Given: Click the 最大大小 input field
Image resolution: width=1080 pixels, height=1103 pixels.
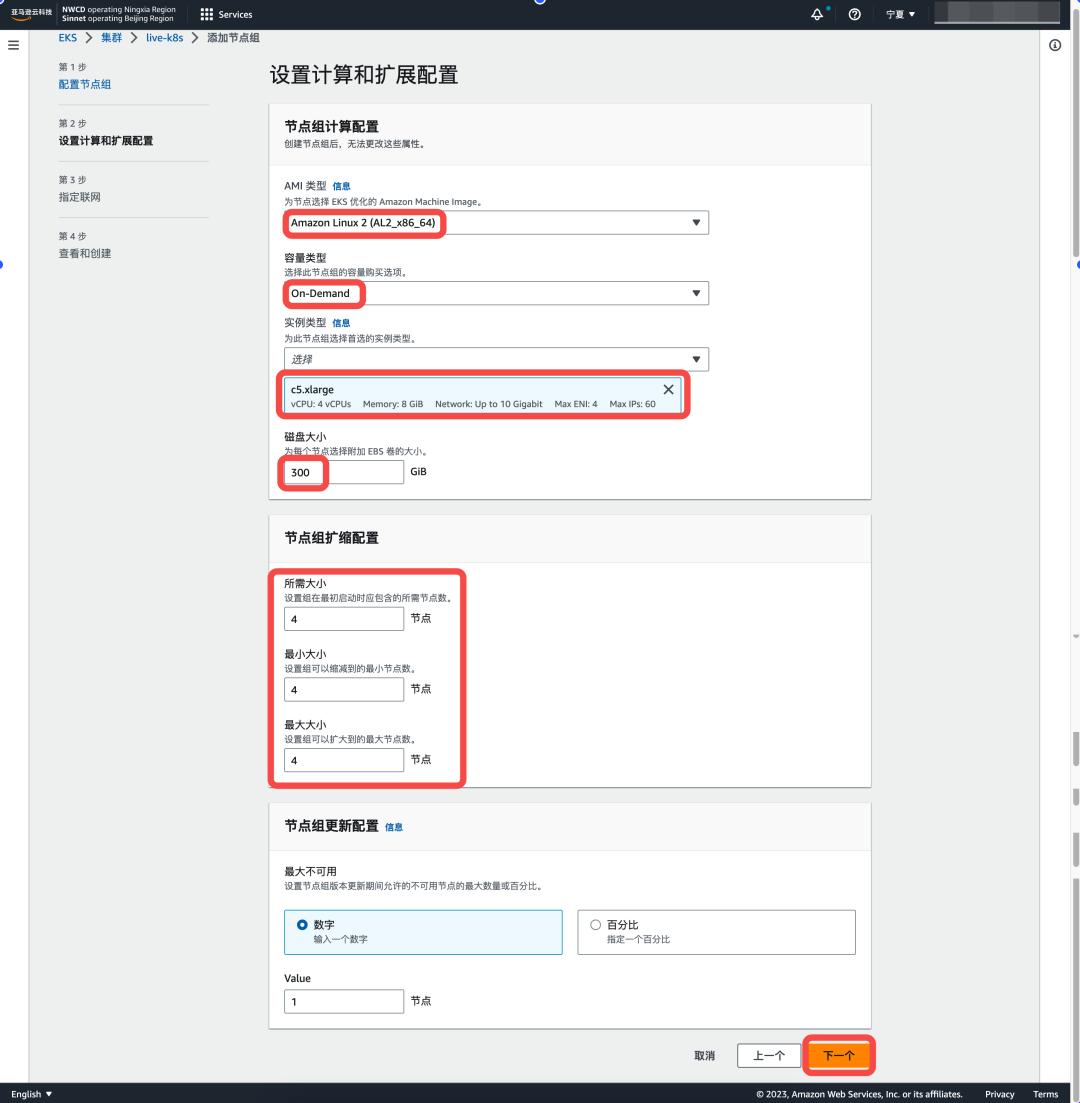Looking at the screenshot, I should pyautogui.click(x=343, y=760).
